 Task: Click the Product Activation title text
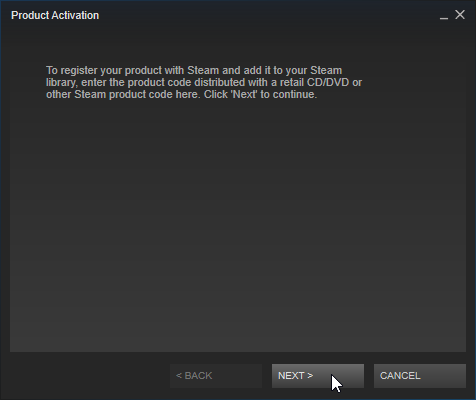click(55, 15)
